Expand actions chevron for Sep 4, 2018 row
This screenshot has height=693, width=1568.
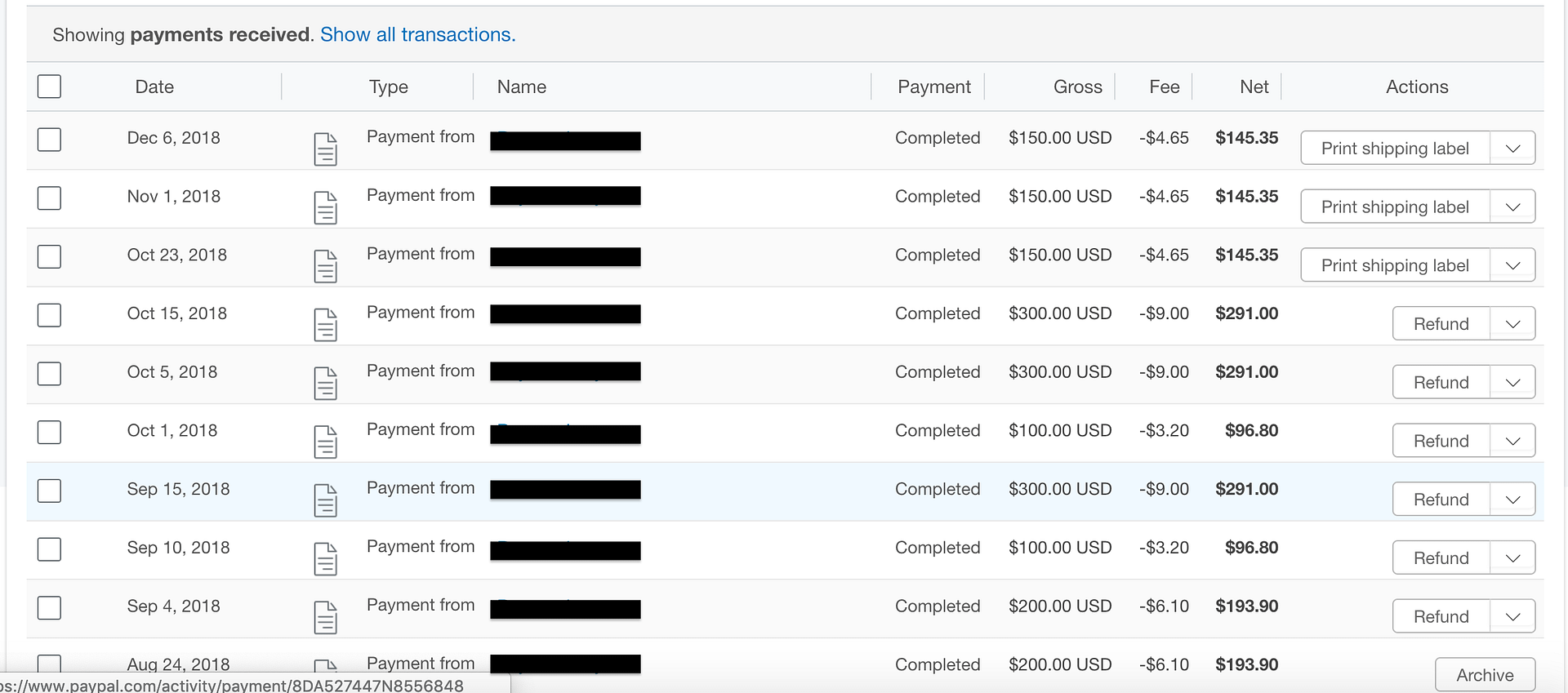tap(1512, 617)
